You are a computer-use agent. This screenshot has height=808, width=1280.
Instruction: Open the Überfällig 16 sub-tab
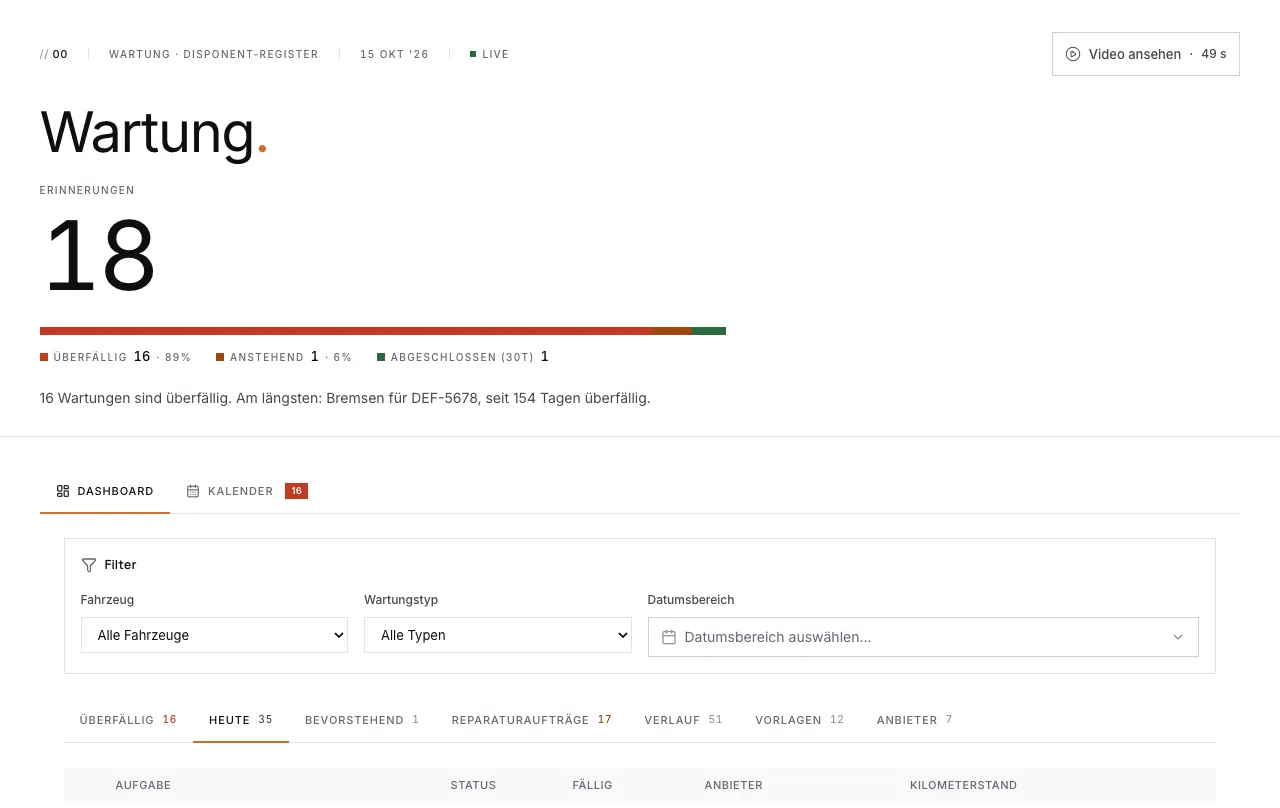pos(128,720)
